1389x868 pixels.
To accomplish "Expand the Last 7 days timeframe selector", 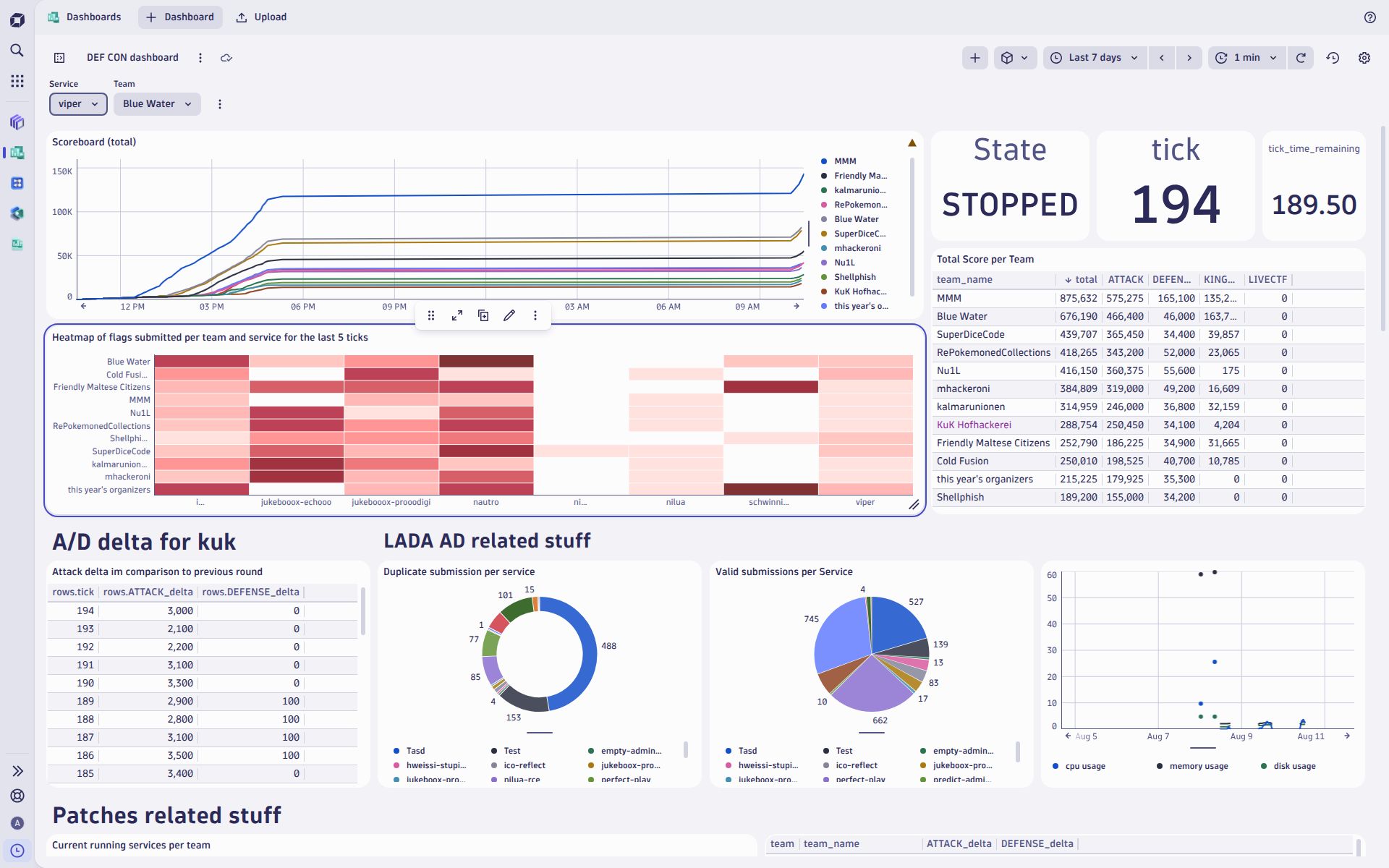I will pyautogui.click(x=1095, y=58).
